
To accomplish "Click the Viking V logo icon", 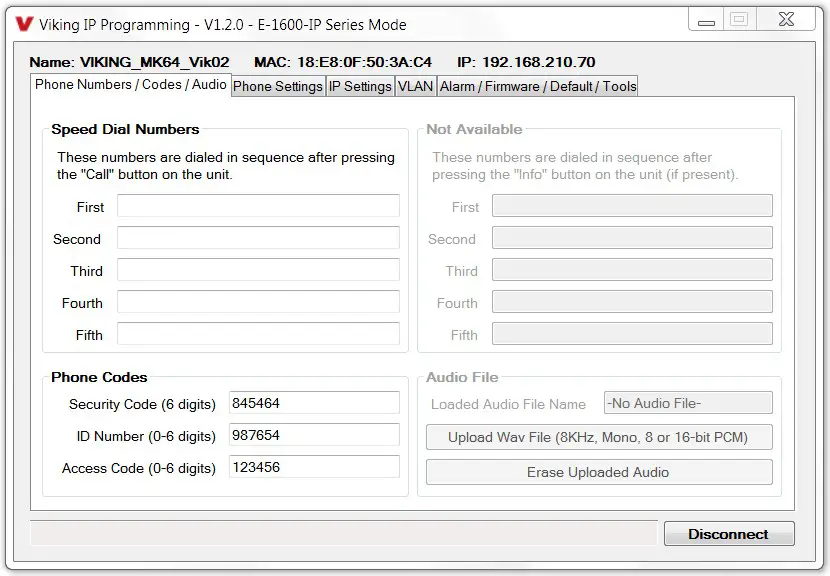I will click(x=24, y=24).
